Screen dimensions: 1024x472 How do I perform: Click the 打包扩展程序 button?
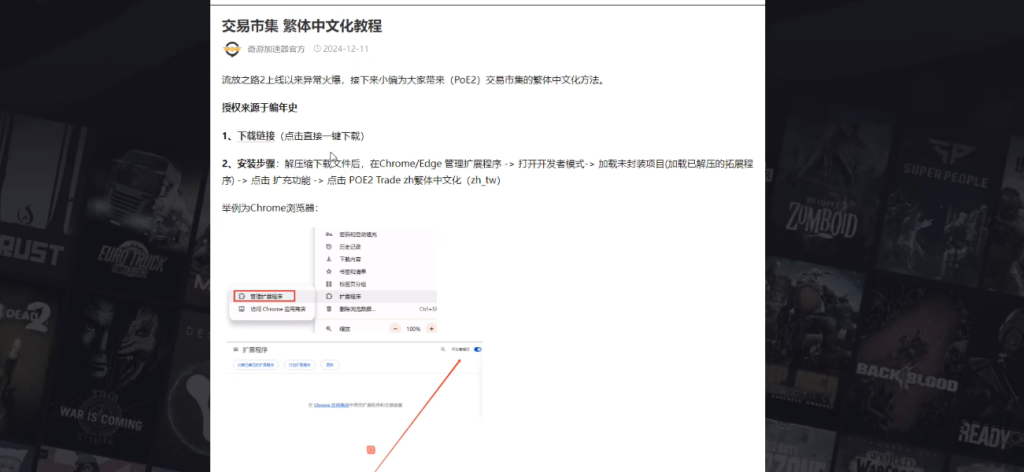point(300,364)
